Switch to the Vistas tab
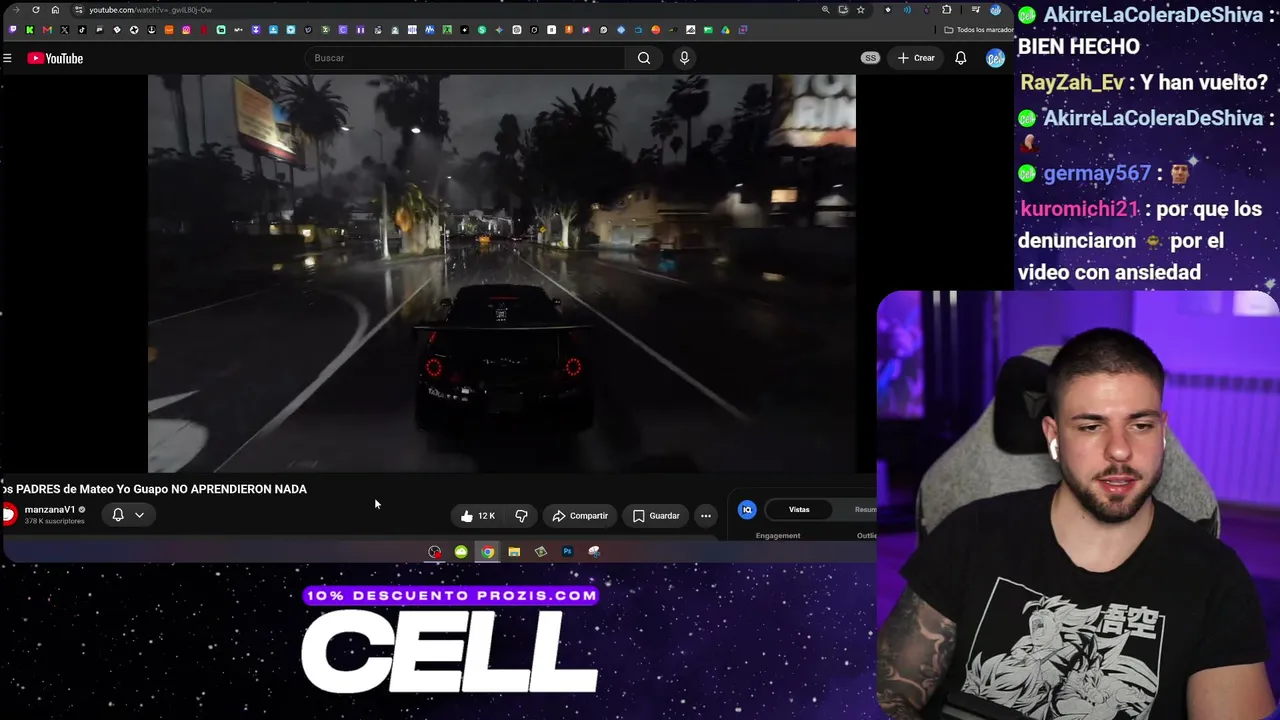This screenshot has height=720, width=1280. [799, 510]
